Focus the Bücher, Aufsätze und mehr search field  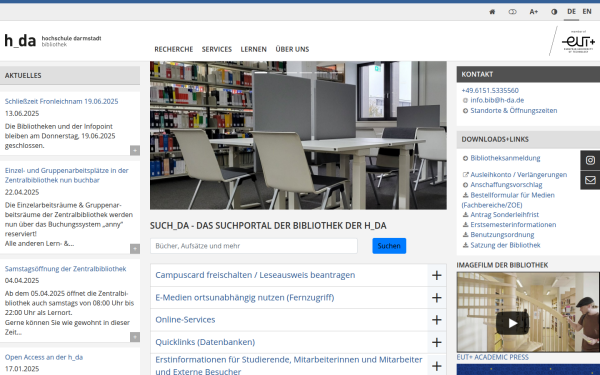click(254, 246)
